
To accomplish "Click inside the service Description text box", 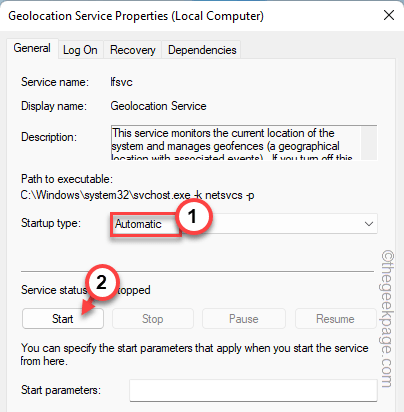I will [236, 143].
